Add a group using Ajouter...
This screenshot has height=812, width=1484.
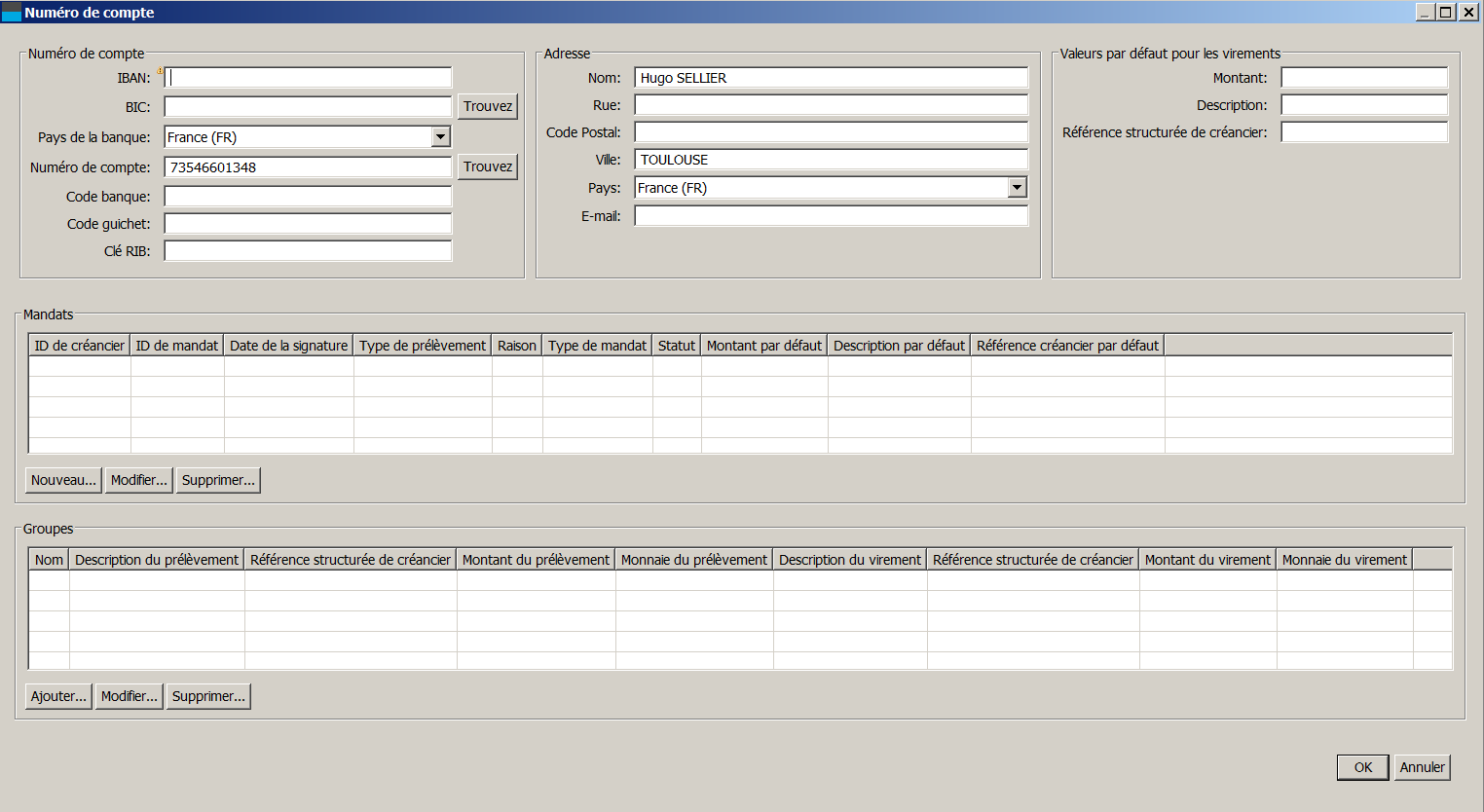(58, 696)
